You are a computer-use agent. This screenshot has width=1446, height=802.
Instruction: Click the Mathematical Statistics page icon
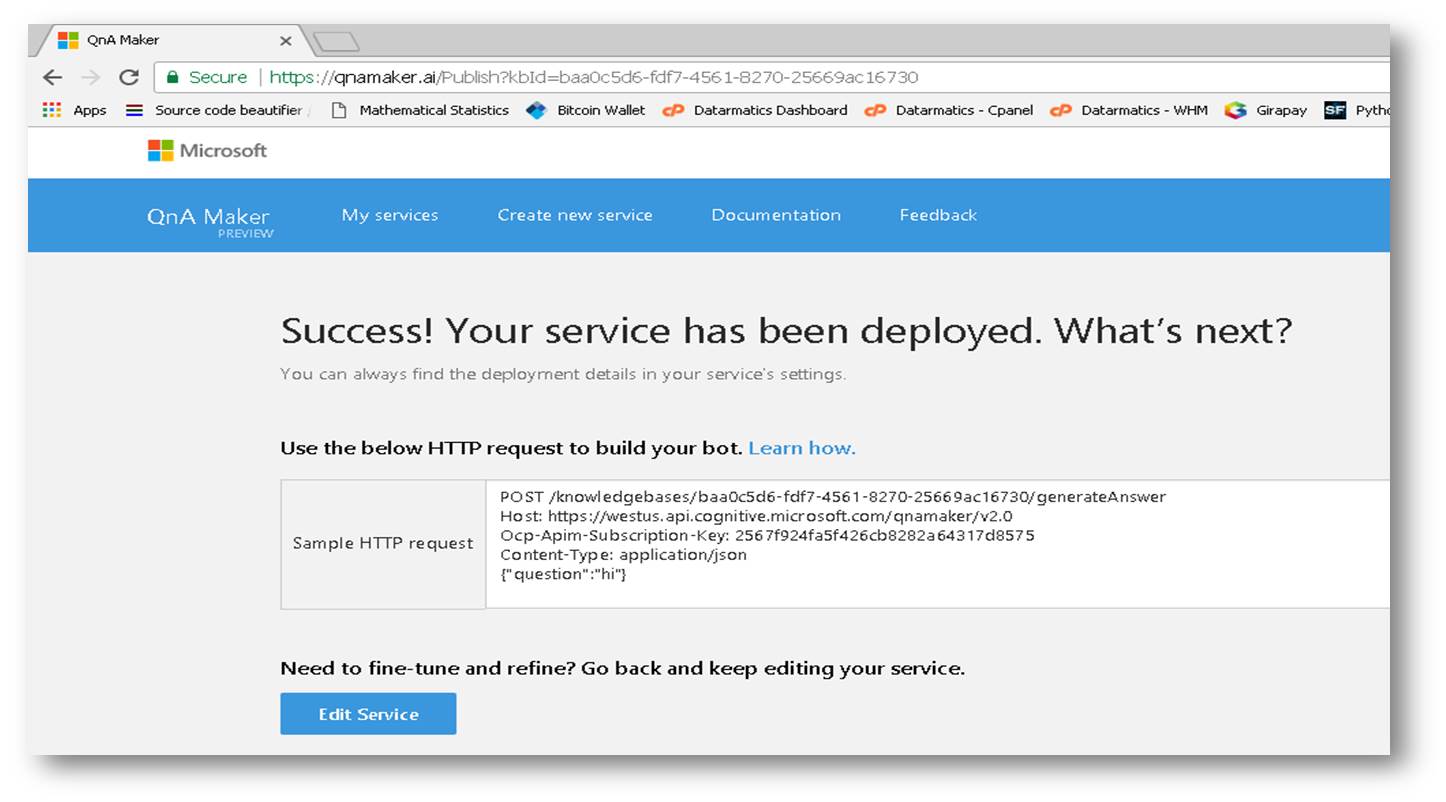(x=339, y=110)
